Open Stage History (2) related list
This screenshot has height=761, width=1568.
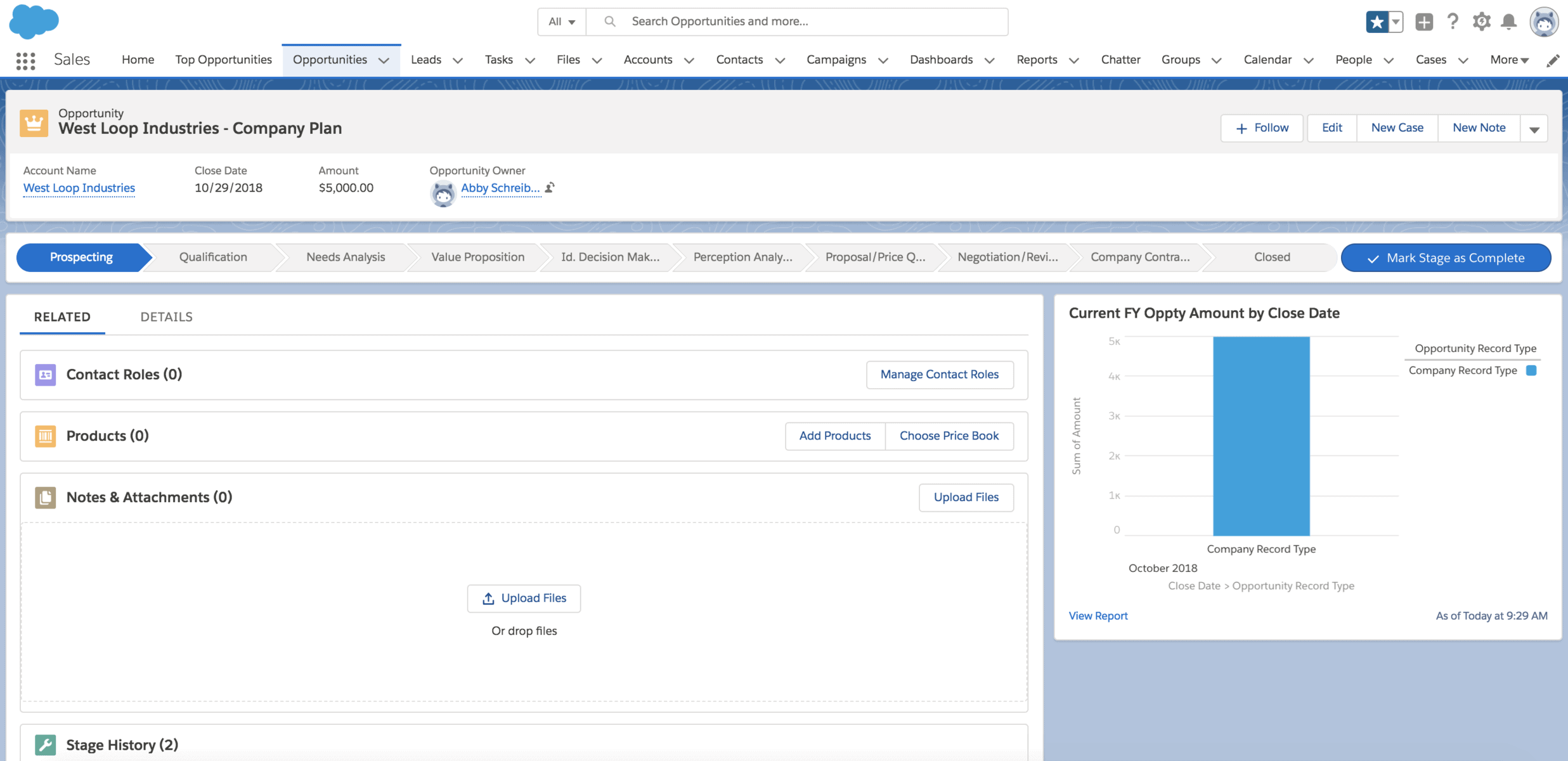tap(122, 745)
